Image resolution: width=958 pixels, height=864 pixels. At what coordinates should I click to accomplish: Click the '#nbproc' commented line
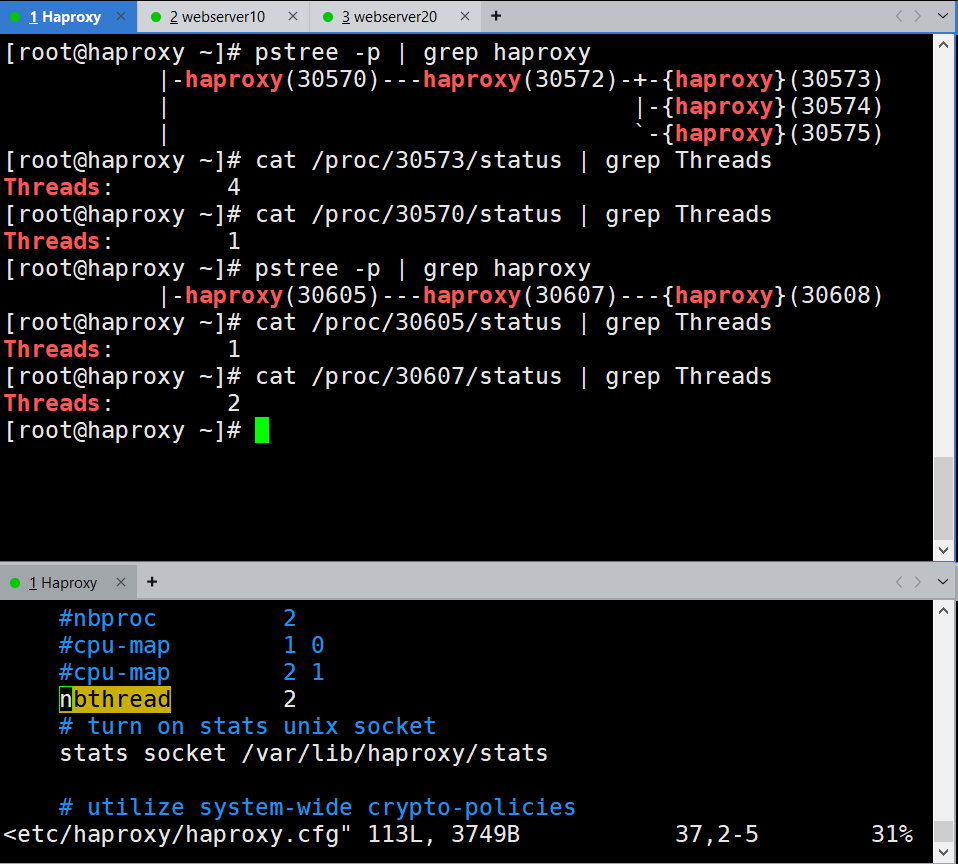coord(177,618)
